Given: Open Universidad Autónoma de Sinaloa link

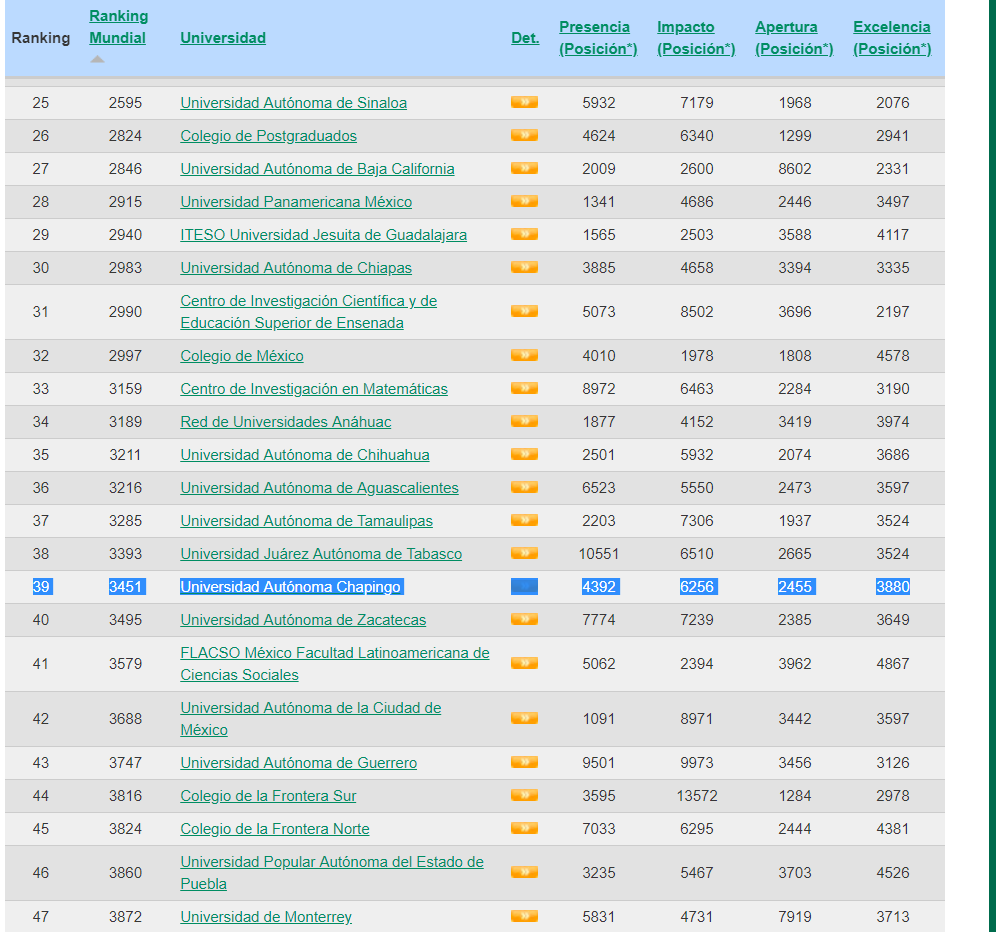Looking at the screenshot, I should pyautogui.click(x=293, y=103).
